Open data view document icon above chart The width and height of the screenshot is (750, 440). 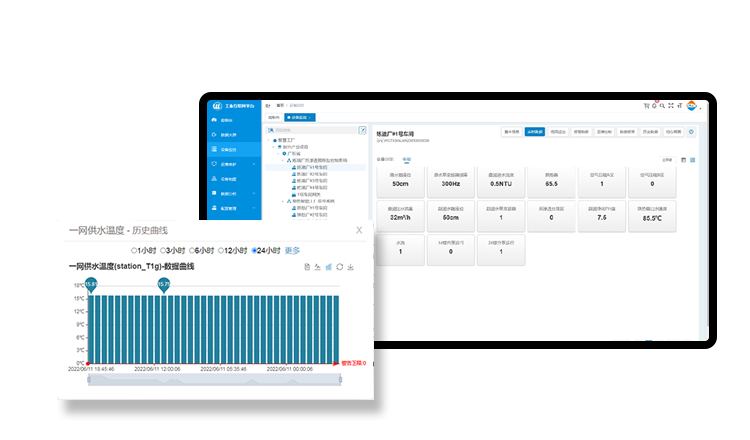click(x=305, y=267)
